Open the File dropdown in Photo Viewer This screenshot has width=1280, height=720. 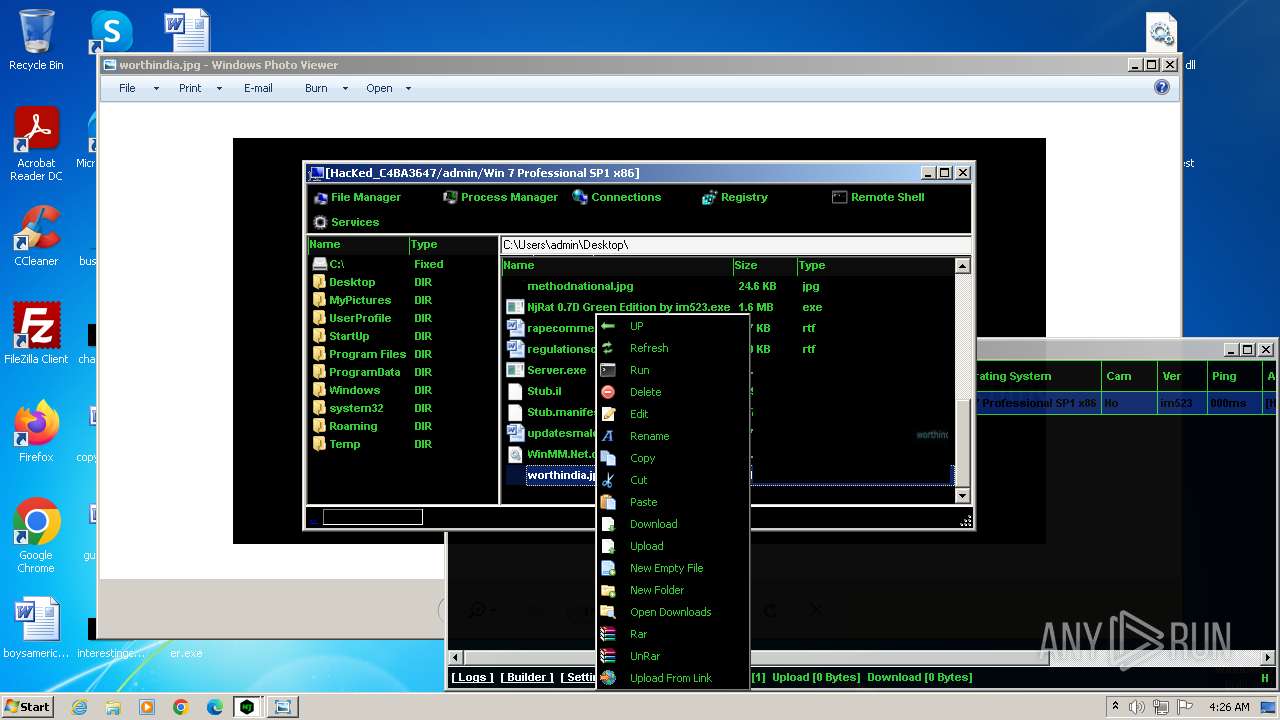pyautogui.click(x=138, y=88)
